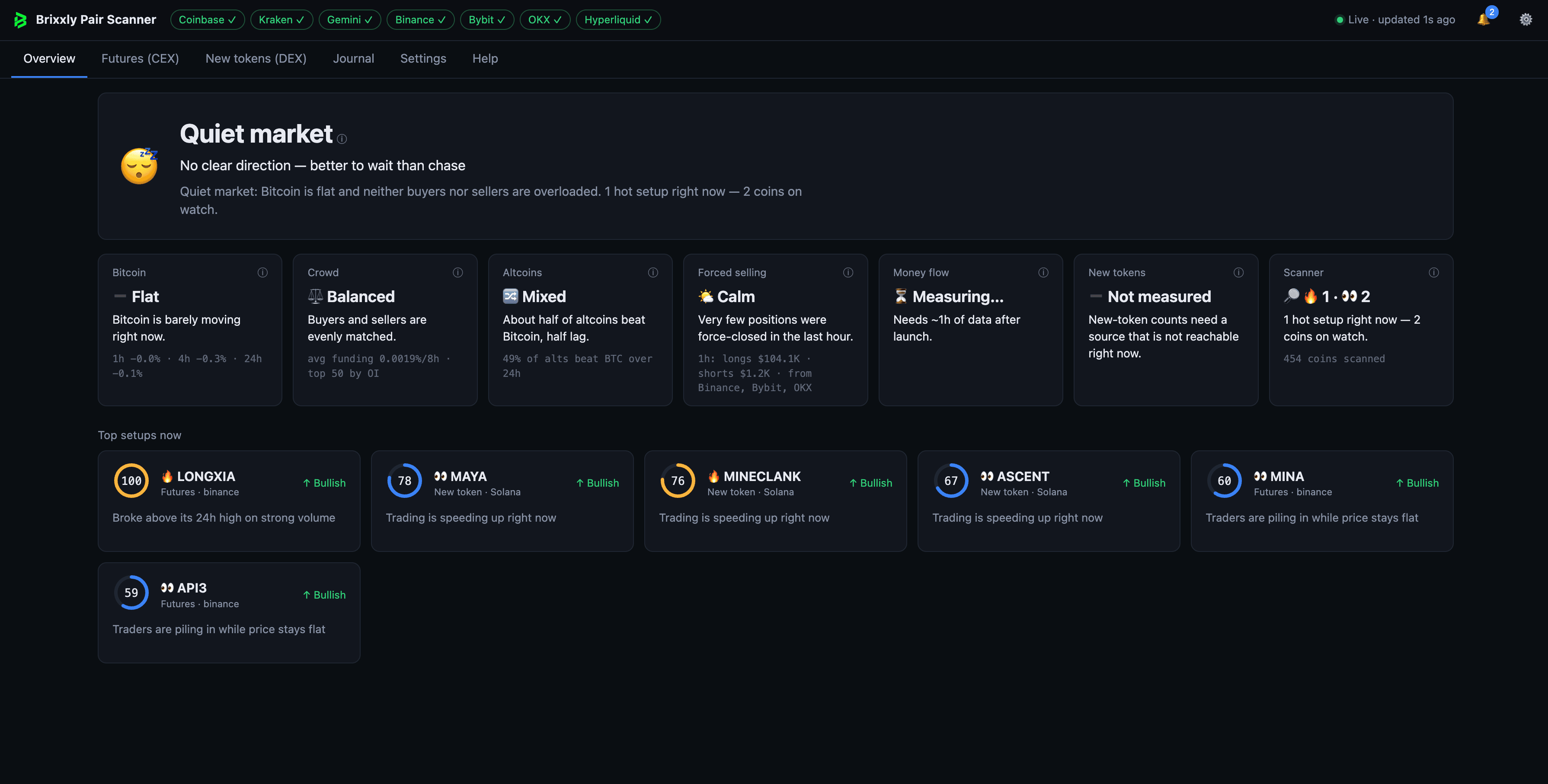Open the notifications bell icon

1484,20
